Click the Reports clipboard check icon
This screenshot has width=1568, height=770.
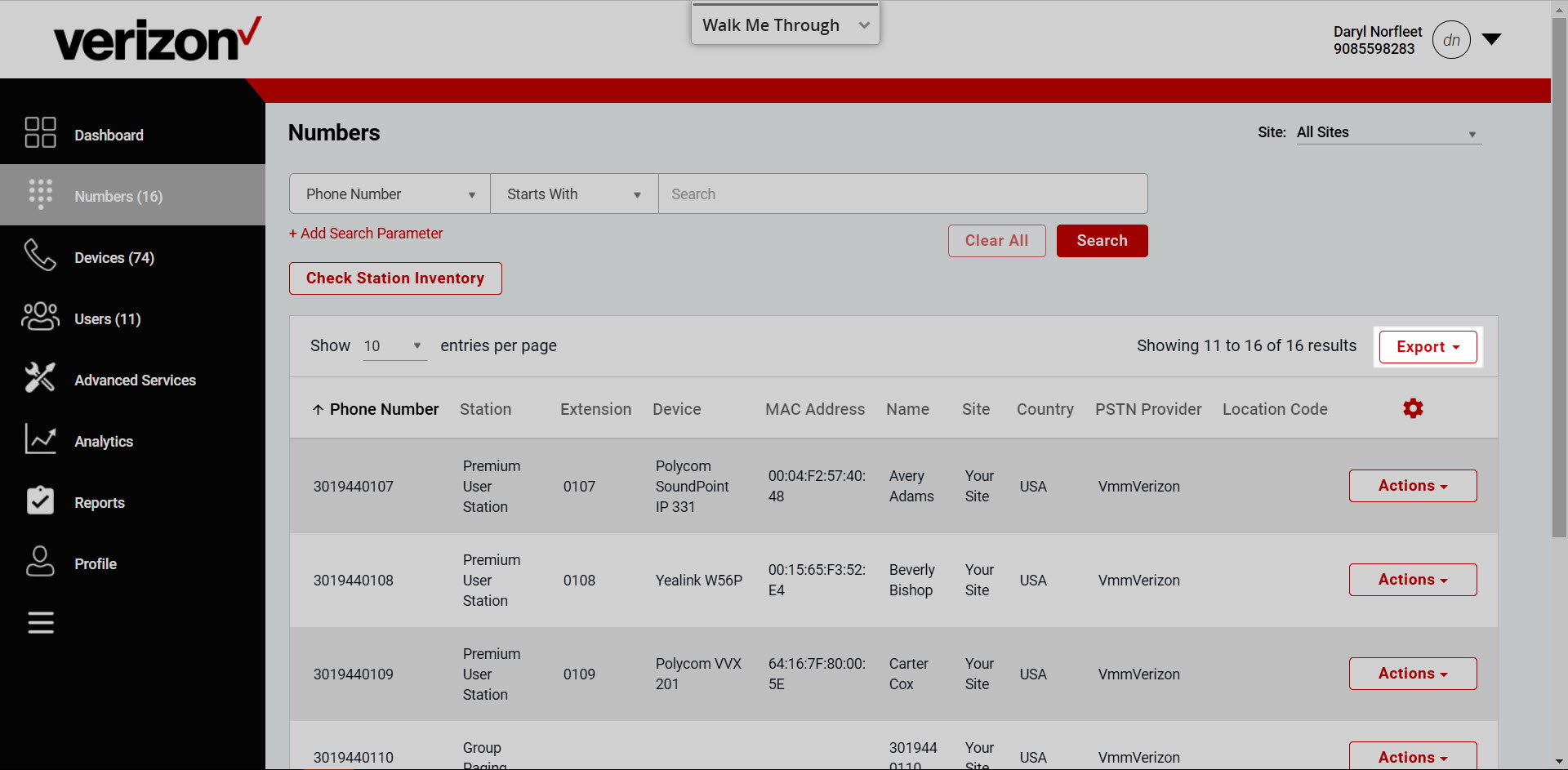(x=40, y=500)
